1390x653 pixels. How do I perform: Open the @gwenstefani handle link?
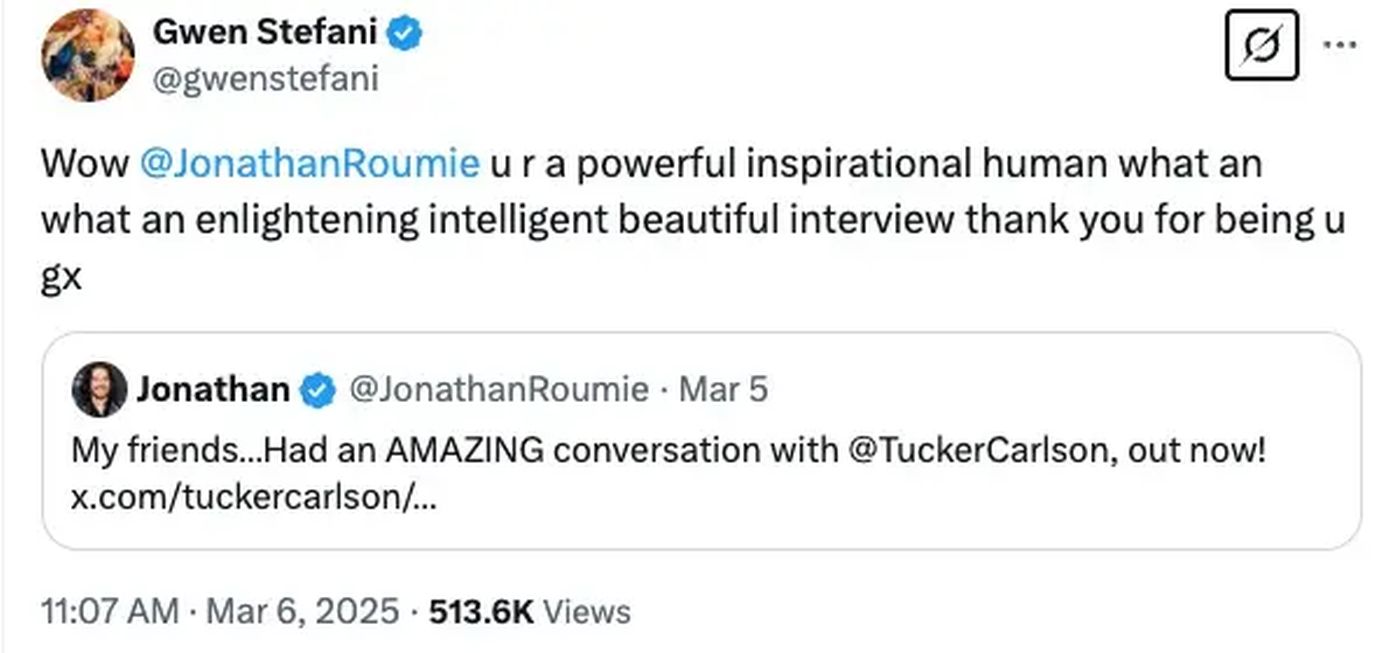(x=265, y=78)
